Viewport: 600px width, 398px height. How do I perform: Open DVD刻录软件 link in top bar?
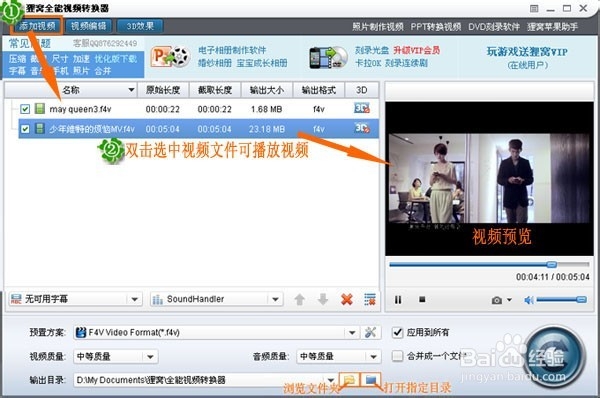[494, 27]
